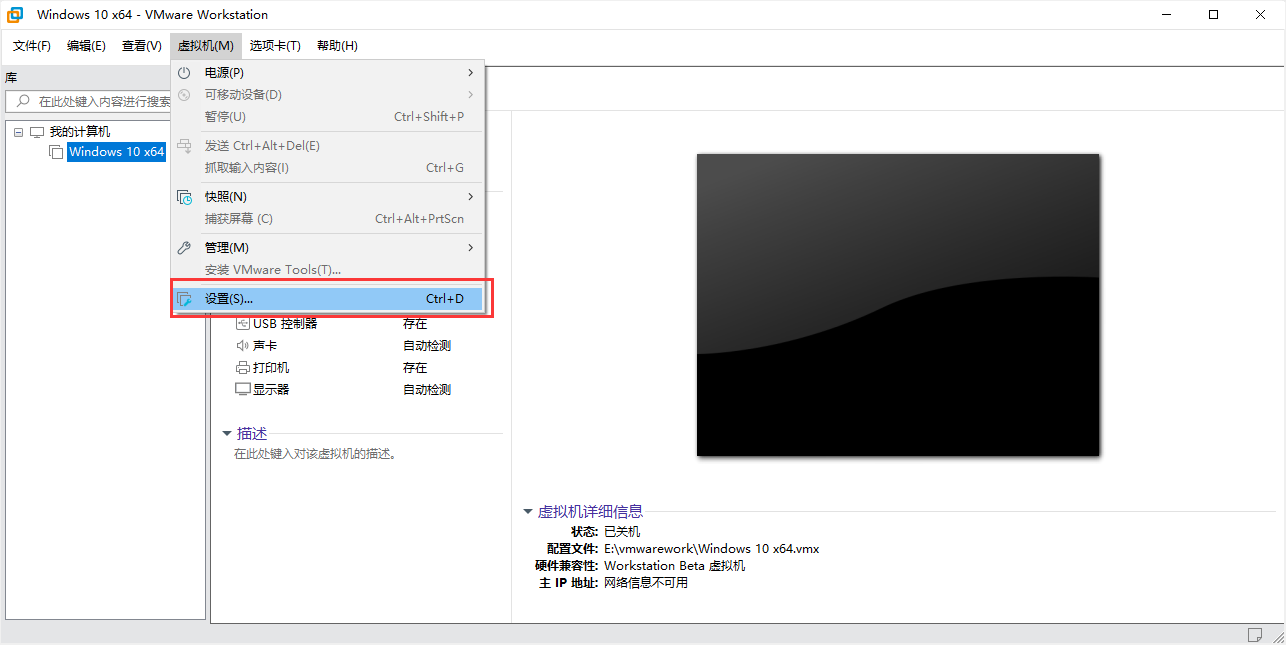Click the wrench icon beside 管理(M)
The height and width of the screenshot is (645, 1286).
point(184,248)
